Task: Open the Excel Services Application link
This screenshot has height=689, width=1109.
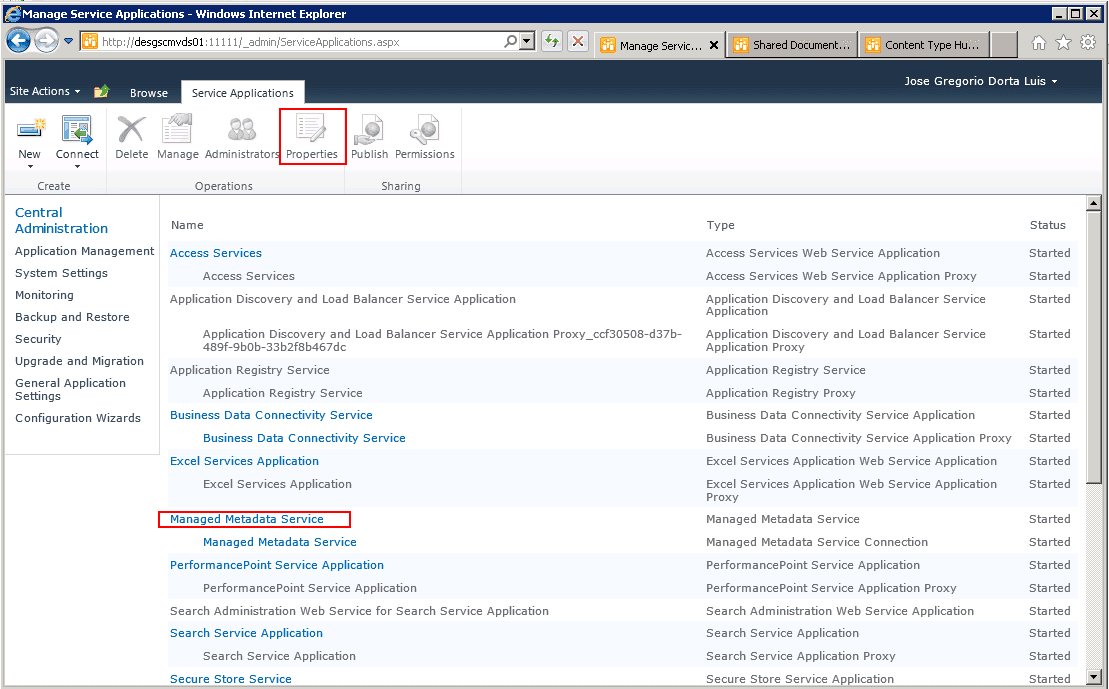Action: 244,461
